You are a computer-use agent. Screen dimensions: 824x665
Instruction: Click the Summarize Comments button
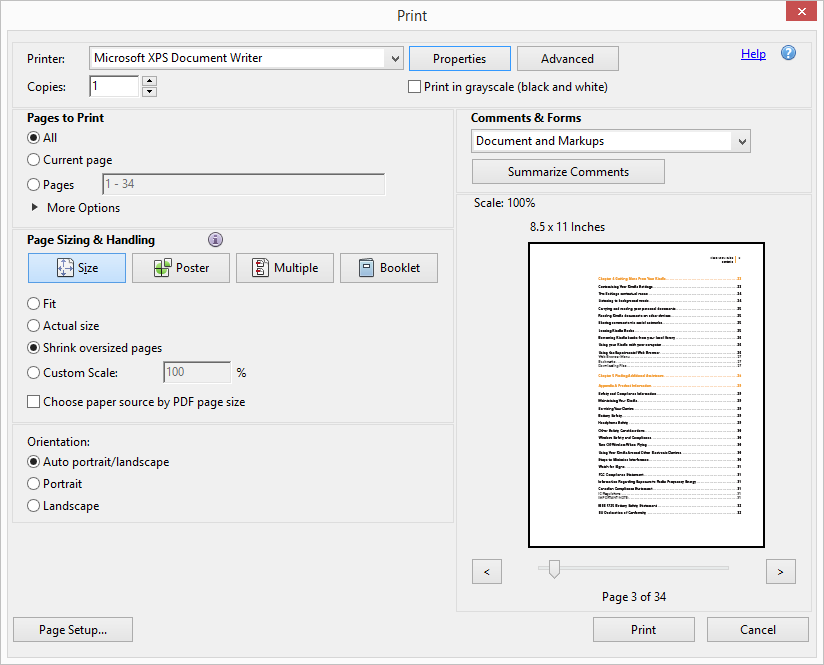pos(568,172)
